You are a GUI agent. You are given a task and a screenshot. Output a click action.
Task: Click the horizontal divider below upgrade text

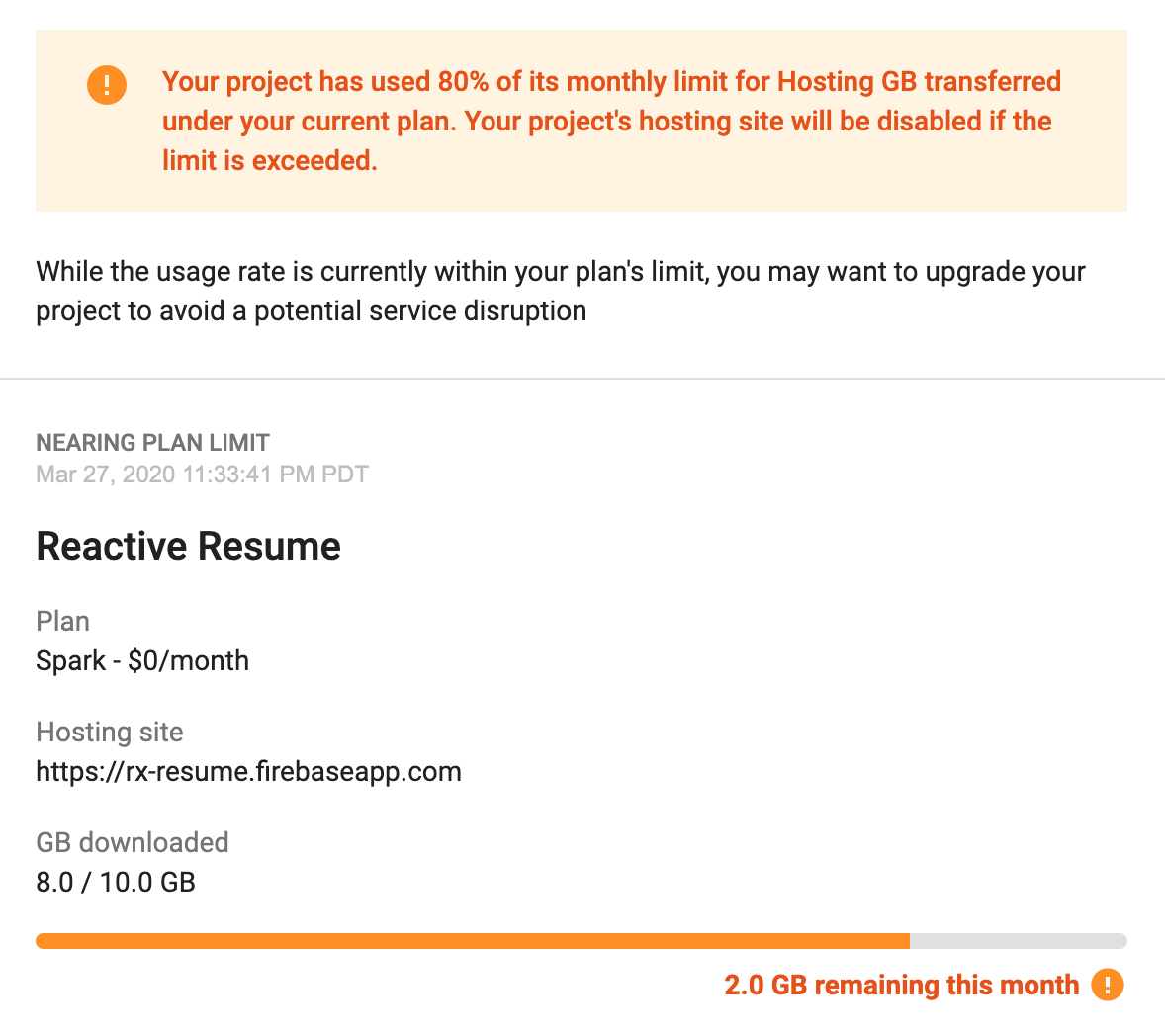[582, 379]
